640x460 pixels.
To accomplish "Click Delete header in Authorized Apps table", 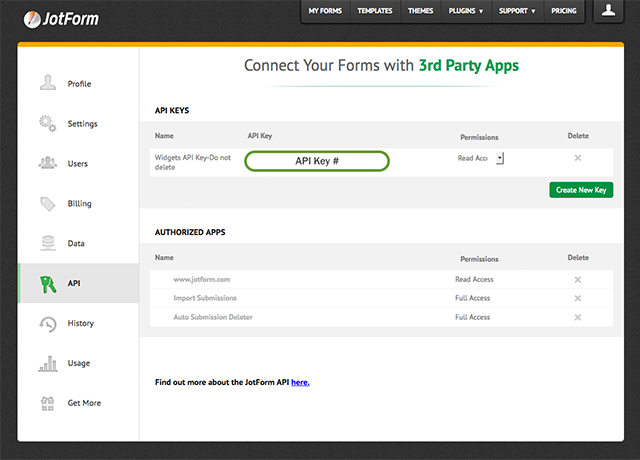I will [578, 258].
